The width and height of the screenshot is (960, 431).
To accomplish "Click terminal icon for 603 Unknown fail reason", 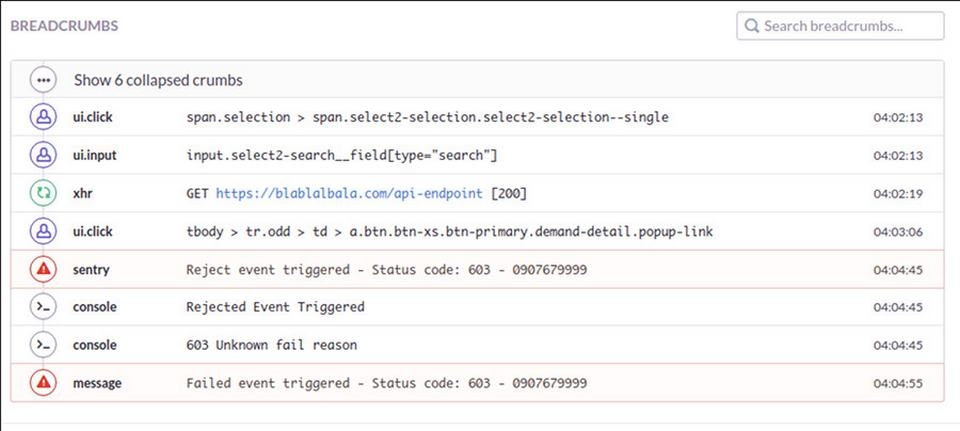I will click(x=43, y=345).
